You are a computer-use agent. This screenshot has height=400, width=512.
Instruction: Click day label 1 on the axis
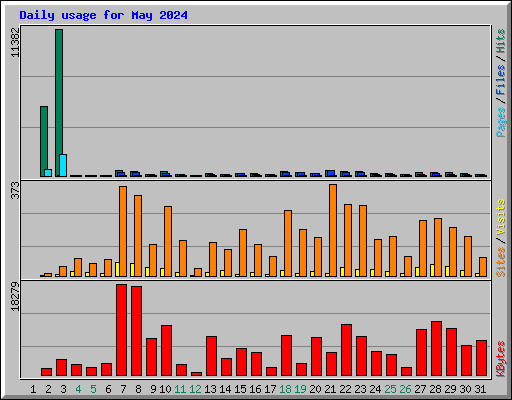(33, 389)
